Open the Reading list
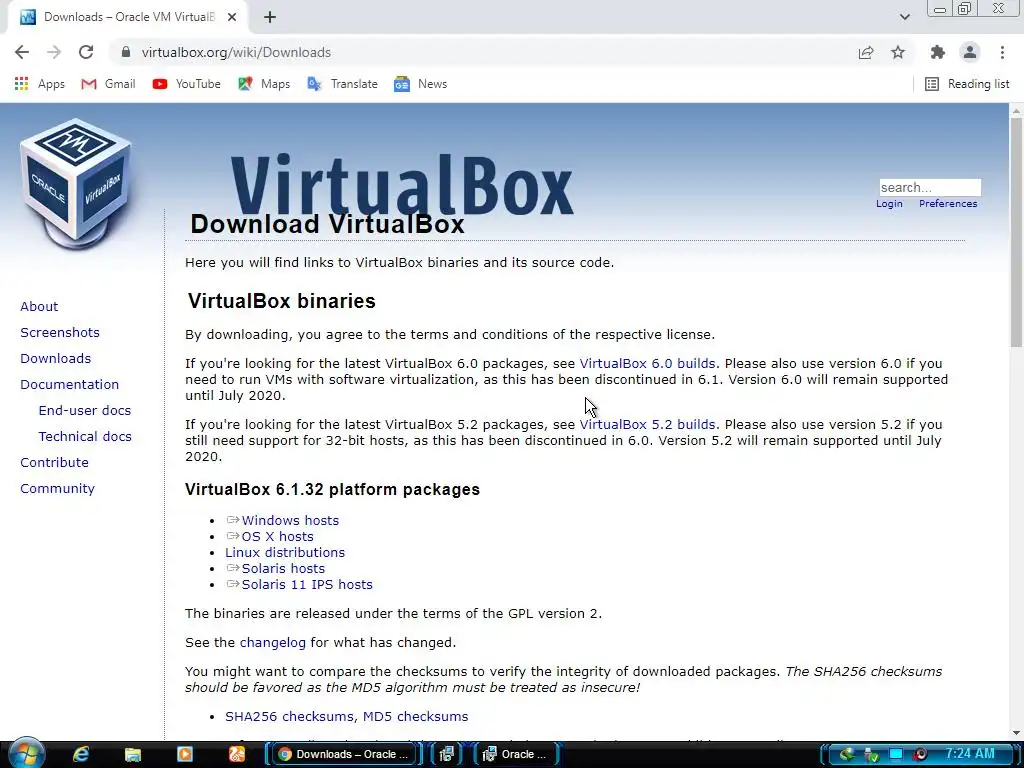Image resolution: width=1024 pixels, height=768 pixels. (x=967, y=84)
